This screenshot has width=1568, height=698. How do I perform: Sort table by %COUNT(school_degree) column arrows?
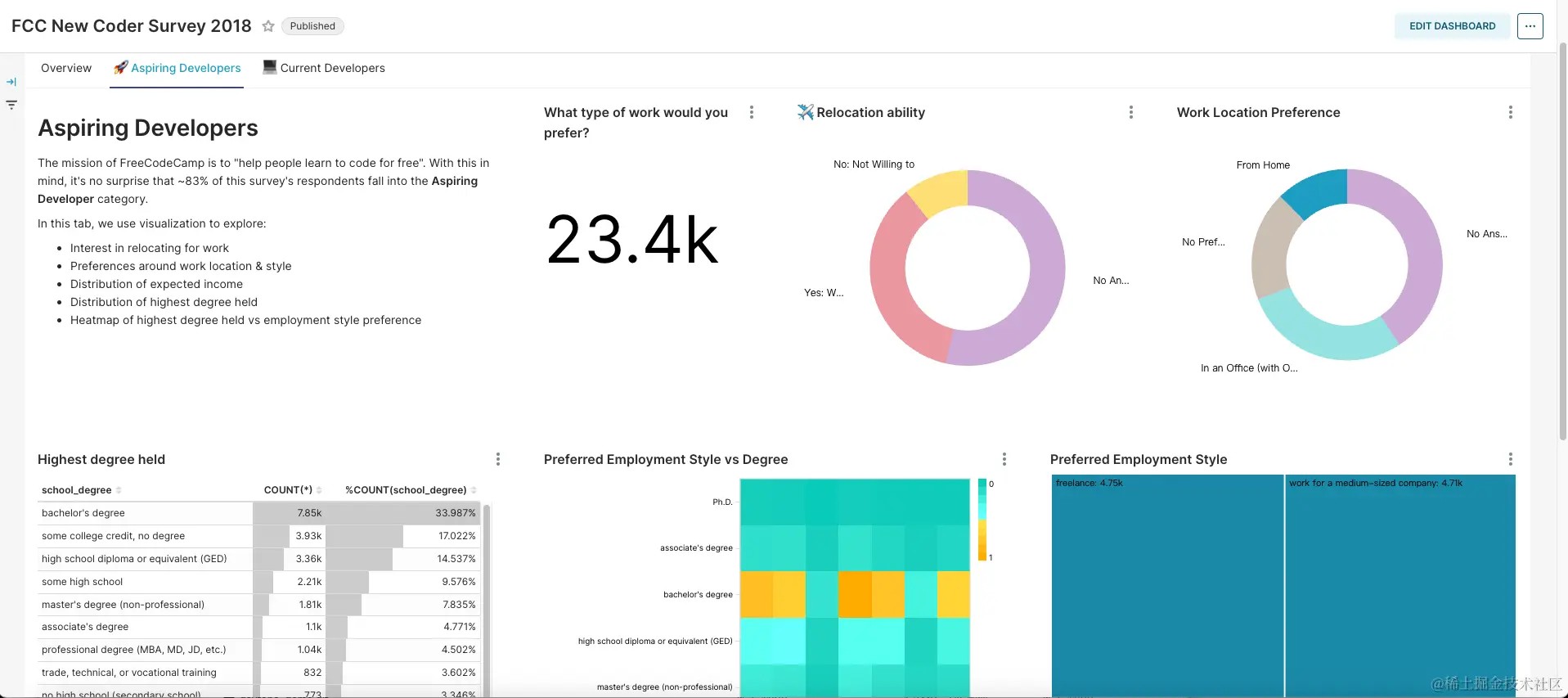click(x=474, y=490)
